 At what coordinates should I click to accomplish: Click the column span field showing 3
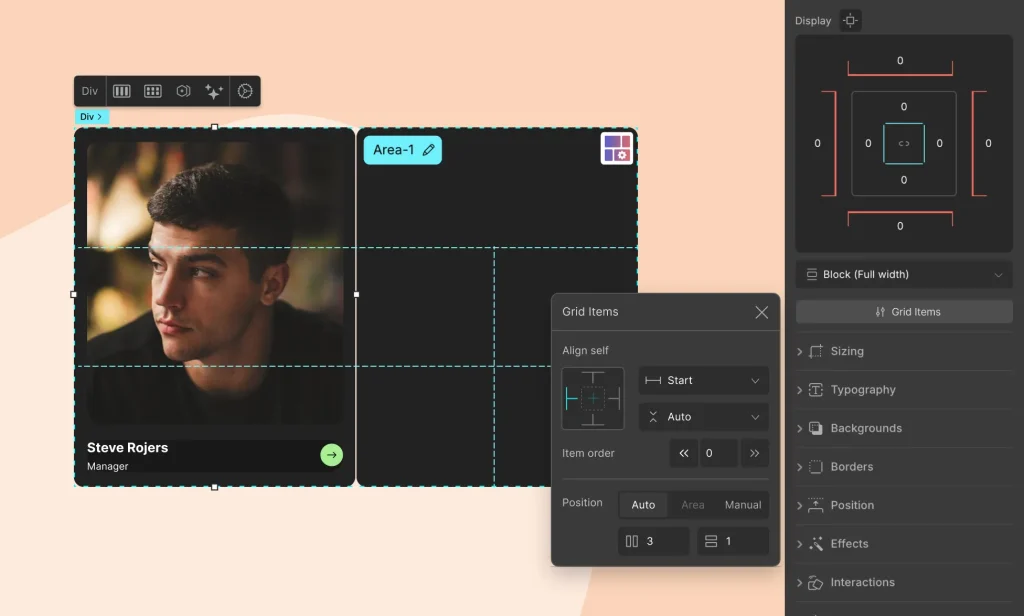click(x=654, y=541)
